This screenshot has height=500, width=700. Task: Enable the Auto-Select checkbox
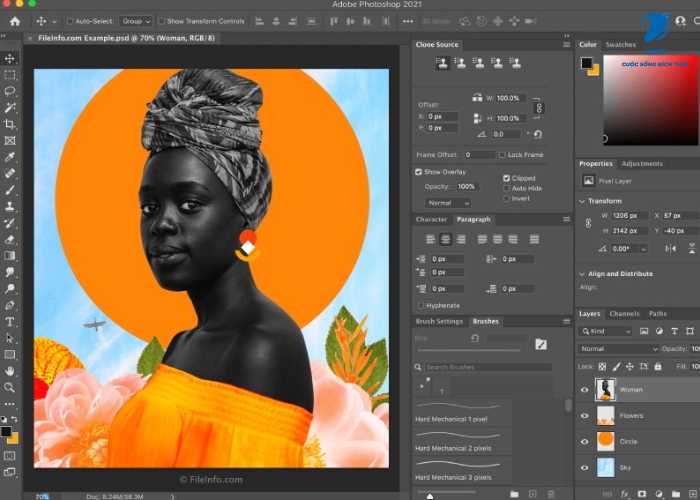[70, 21]
